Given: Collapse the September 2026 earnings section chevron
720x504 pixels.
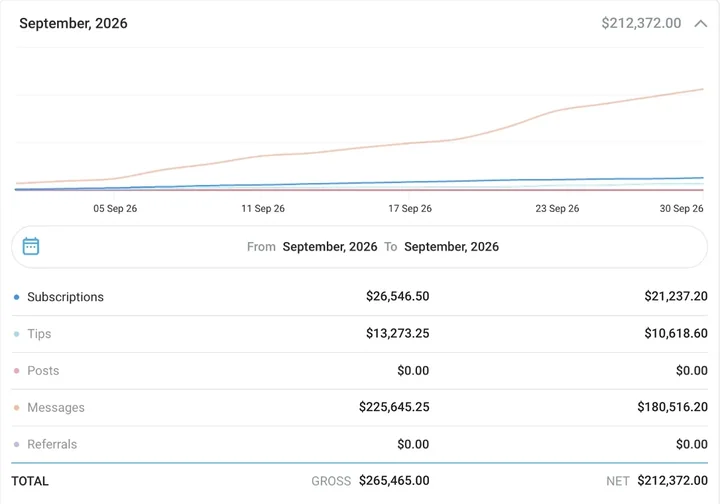Looking at the screenshot, I should (700, 23).
